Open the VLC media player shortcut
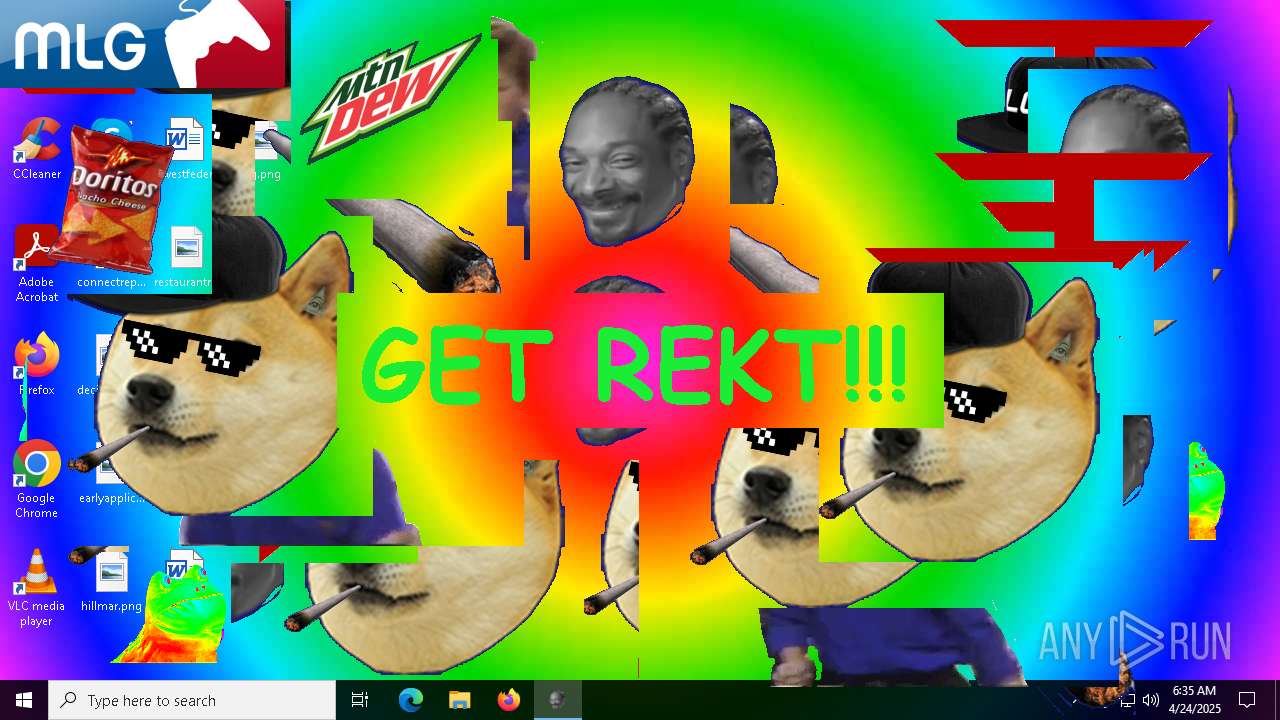 point(37,588)
